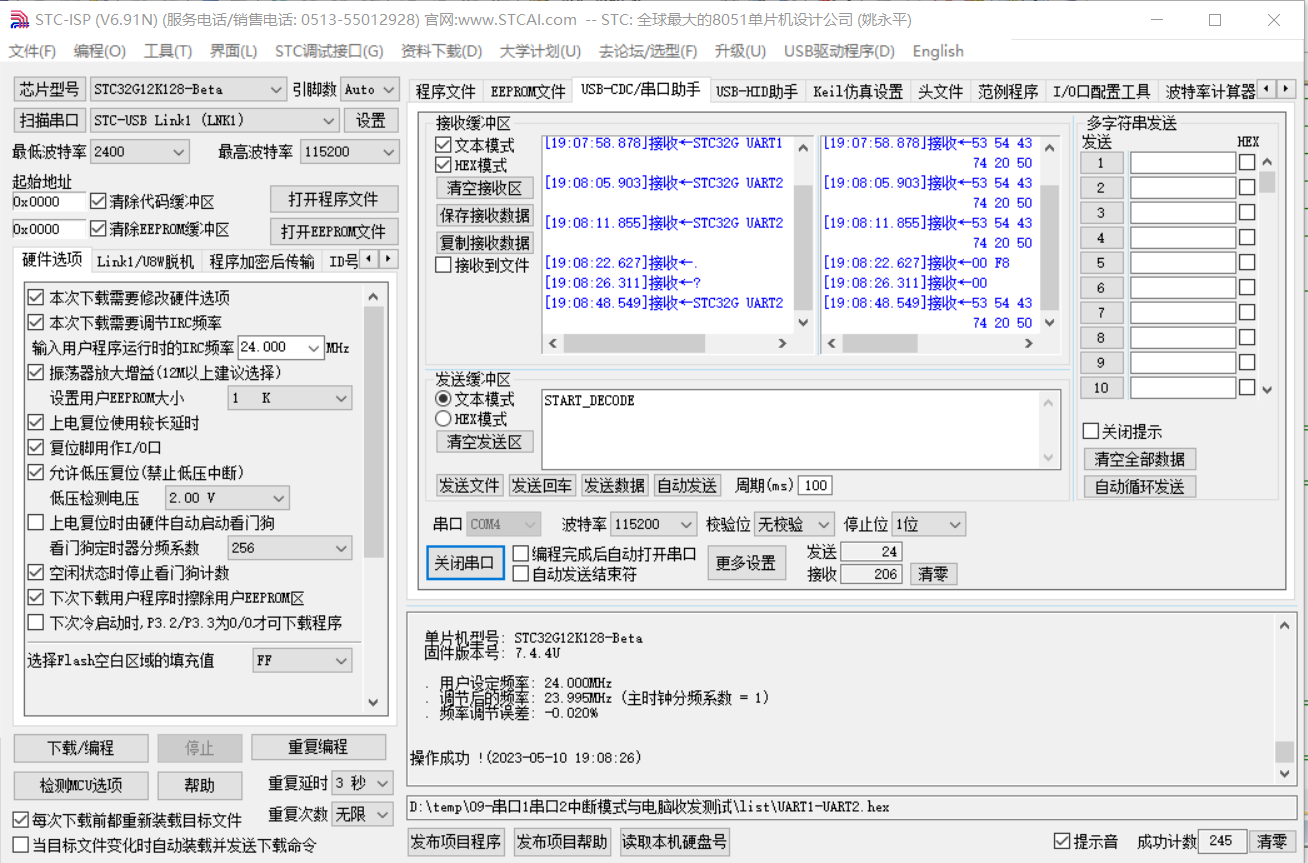Click 读取本机硬盘号 button
Viewport: 1308px width, 863px height.
(x=674, y=842)
